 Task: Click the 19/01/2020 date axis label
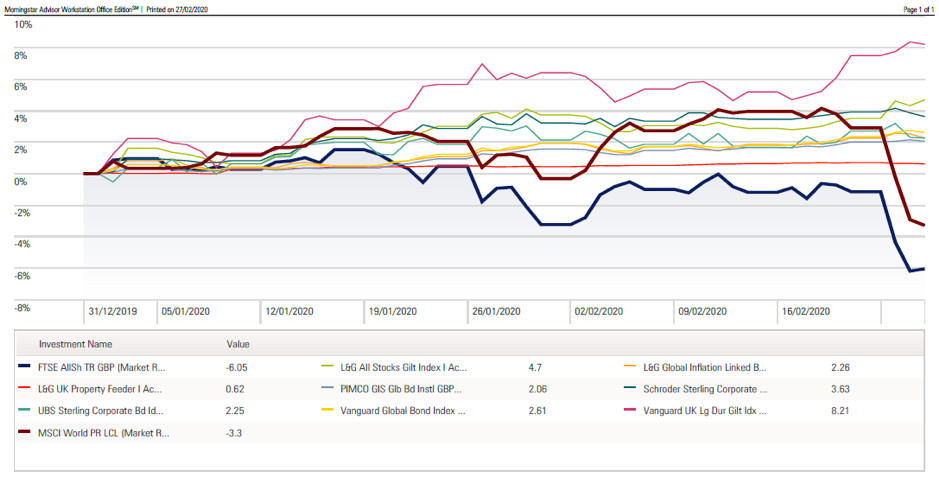pyautogui.click(x=393, y=311)
